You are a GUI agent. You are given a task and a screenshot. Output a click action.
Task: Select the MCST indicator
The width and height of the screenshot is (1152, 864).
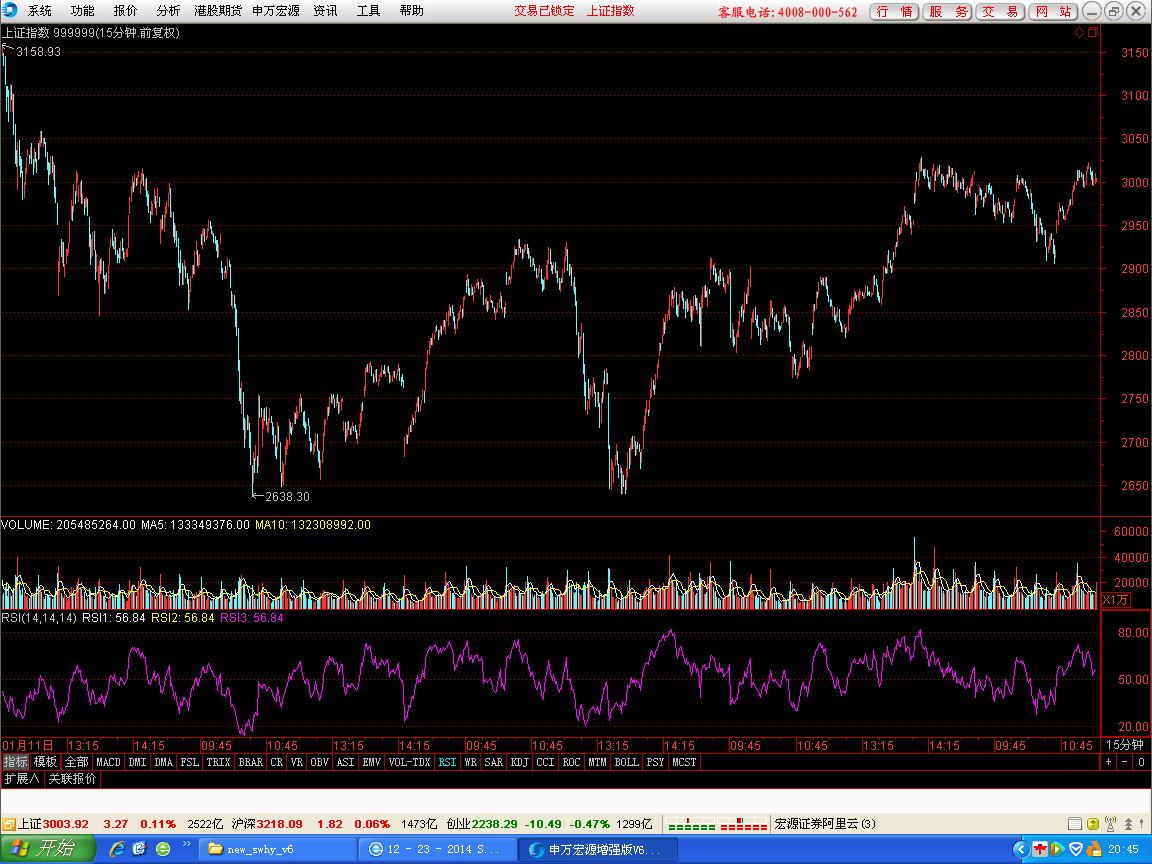pyautogui.click(x=684, y=762)
